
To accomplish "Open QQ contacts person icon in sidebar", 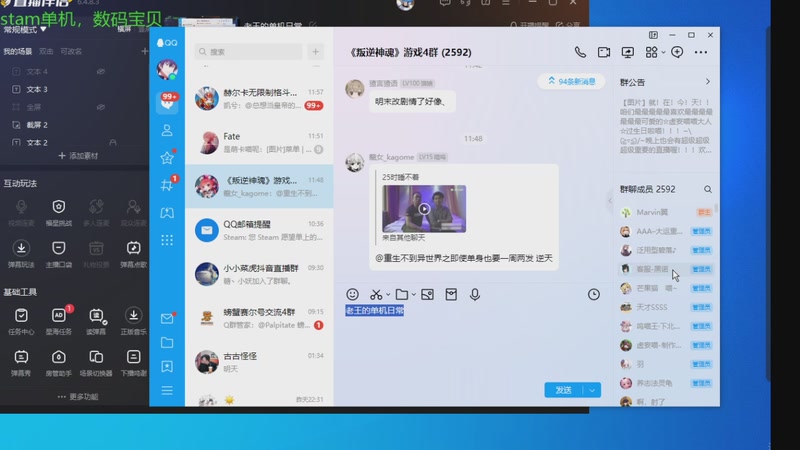I will (x=167, y=131).
